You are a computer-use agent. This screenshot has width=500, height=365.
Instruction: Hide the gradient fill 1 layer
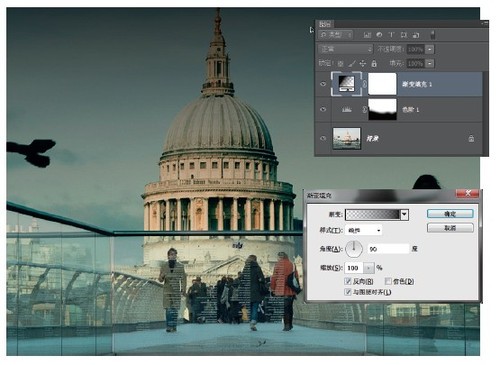323,84
